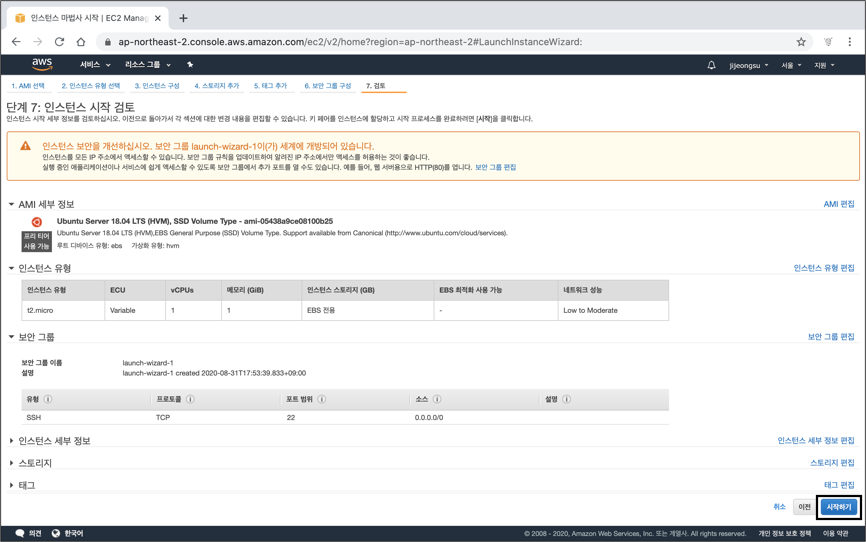
Task: Open the 태그 편집 link
Action: tap(839, 485)
